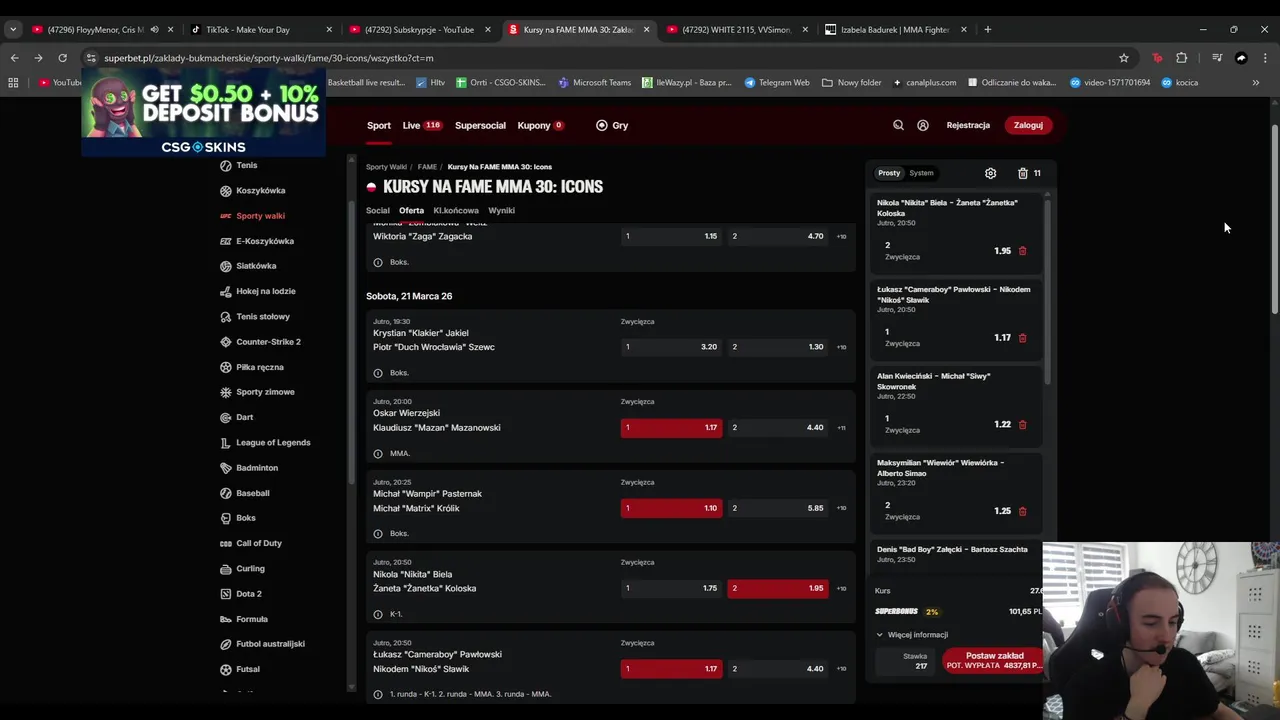
Task: Reload the page
Action: pyautogui.click(x=62, y=58)
